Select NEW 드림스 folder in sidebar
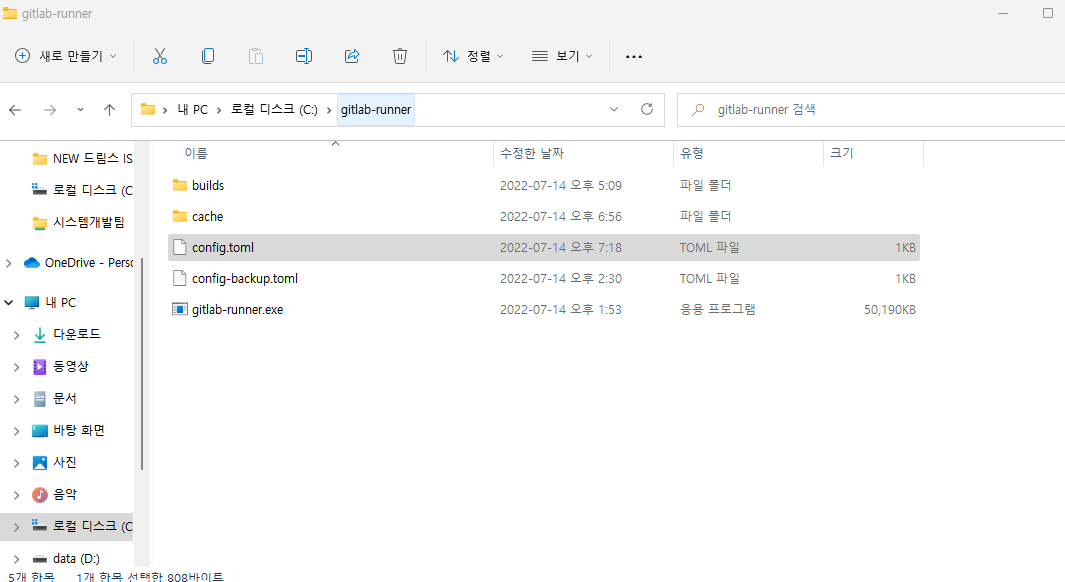Screen dimensions: 1065x582 (82, 158)
